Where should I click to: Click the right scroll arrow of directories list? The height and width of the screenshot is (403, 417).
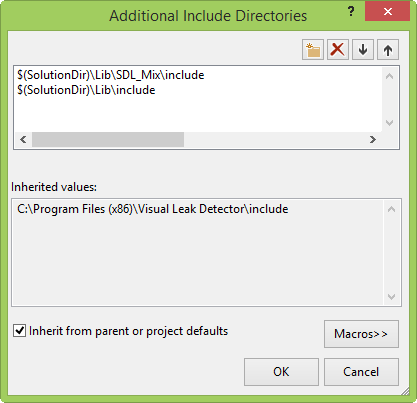point(373,139)
